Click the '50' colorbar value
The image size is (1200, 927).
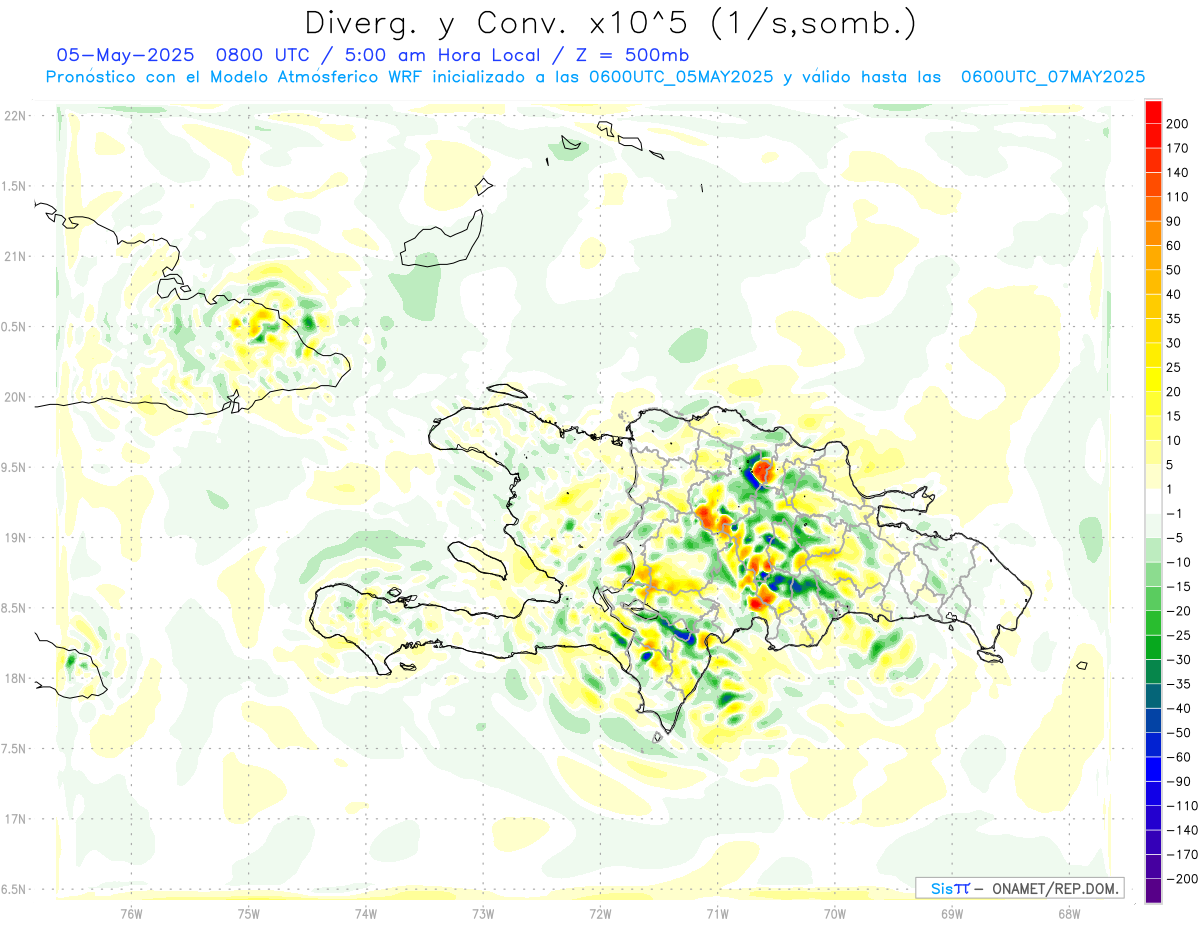(x=1174, y=270)
